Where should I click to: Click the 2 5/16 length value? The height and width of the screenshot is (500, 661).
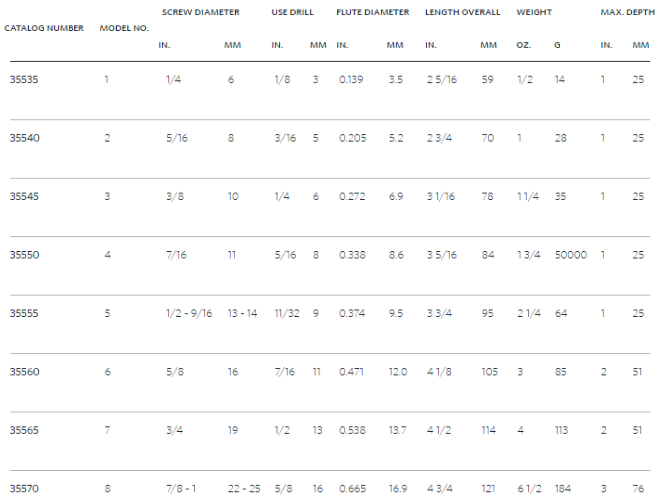[x=442, y=80]
